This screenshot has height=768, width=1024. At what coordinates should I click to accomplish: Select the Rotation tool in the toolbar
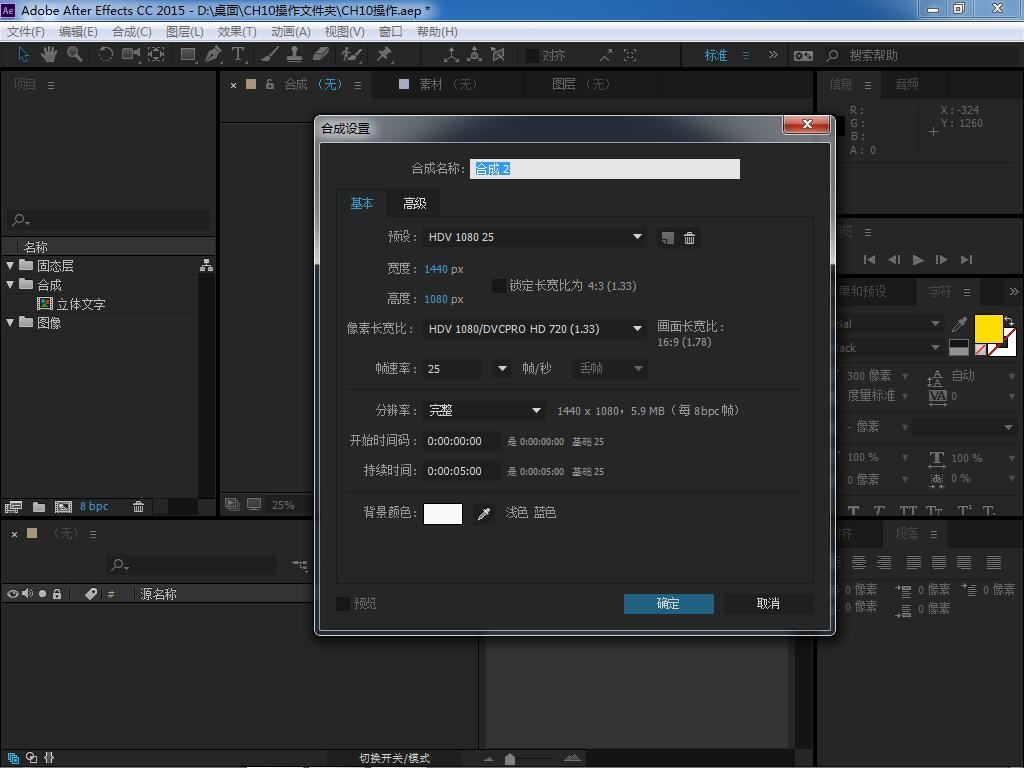[x=105, y=55]
